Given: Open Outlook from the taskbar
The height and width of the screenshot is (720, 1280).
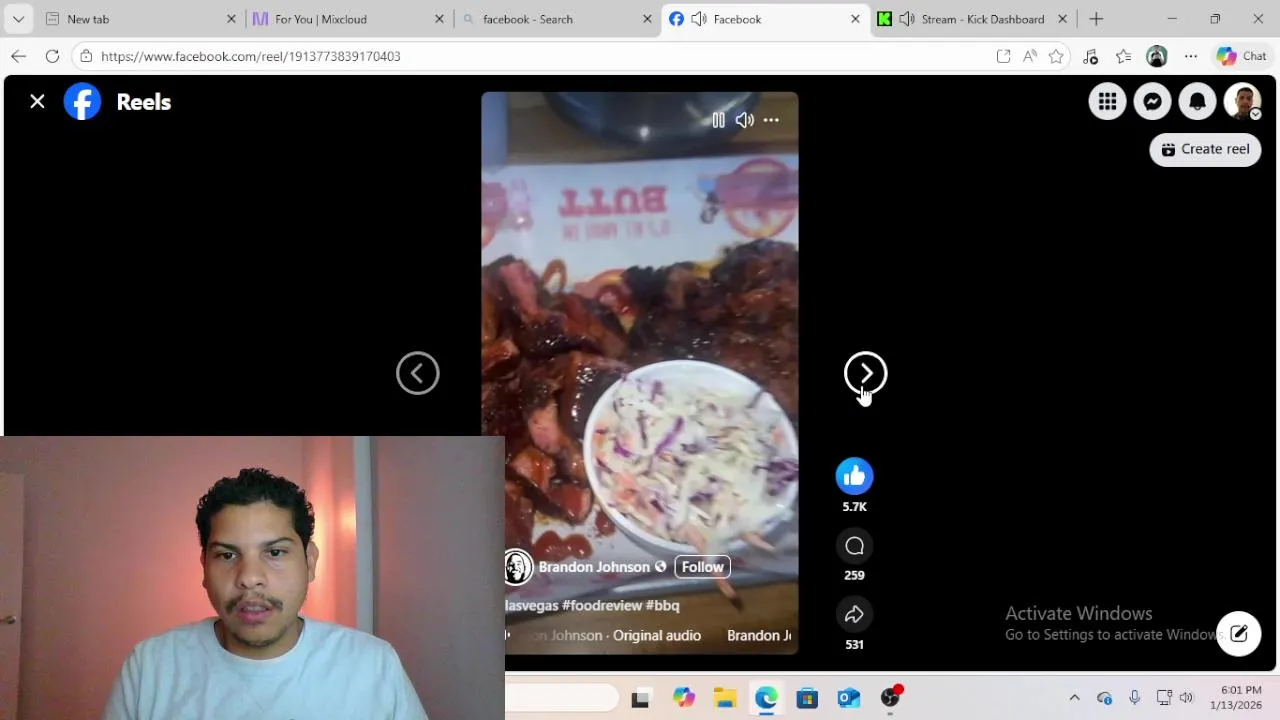Looking at the screenshot, I should [849, 698].
